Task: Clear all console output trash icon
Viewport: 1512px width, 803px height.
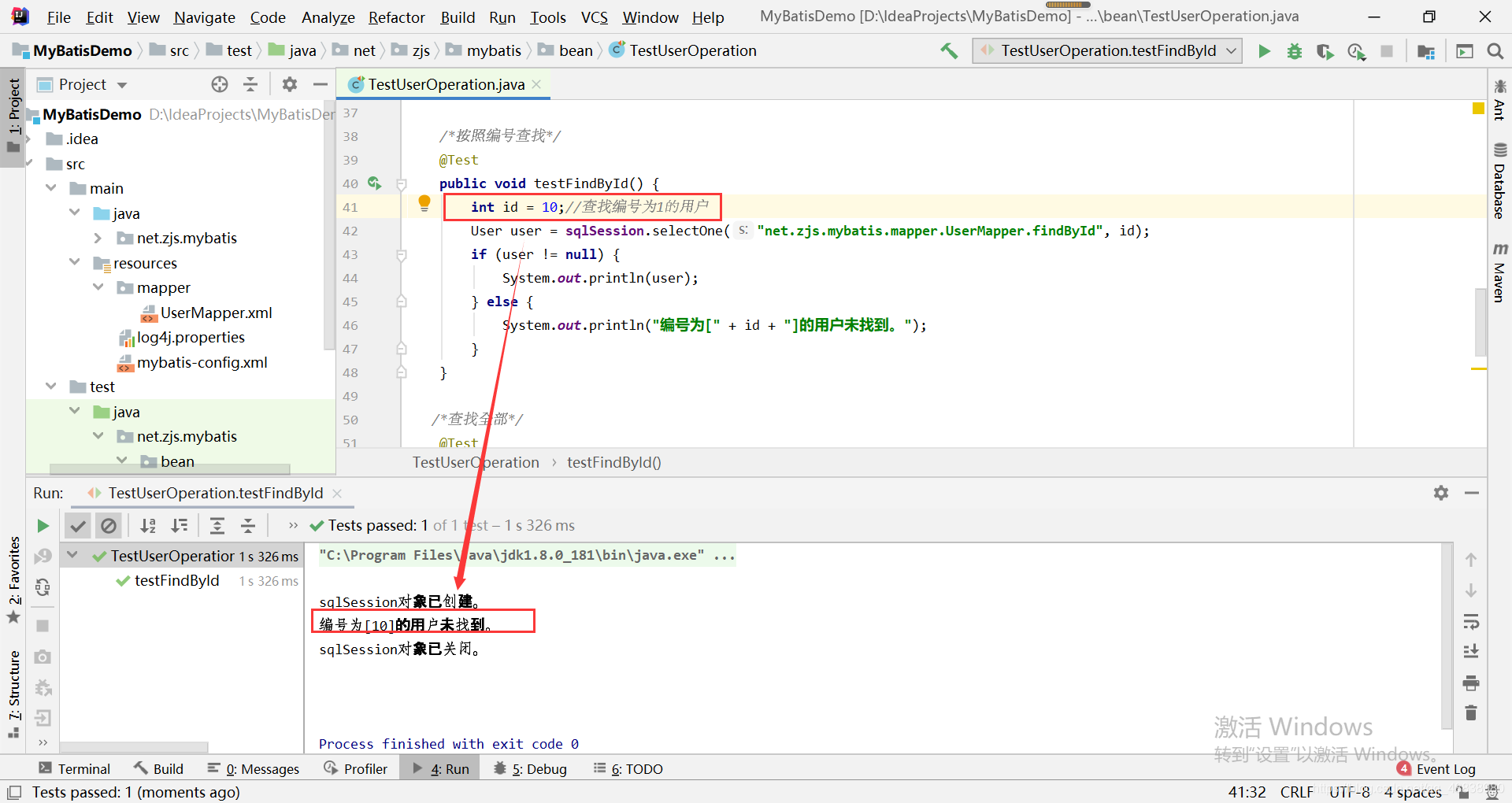Action: pos(1471,713)
